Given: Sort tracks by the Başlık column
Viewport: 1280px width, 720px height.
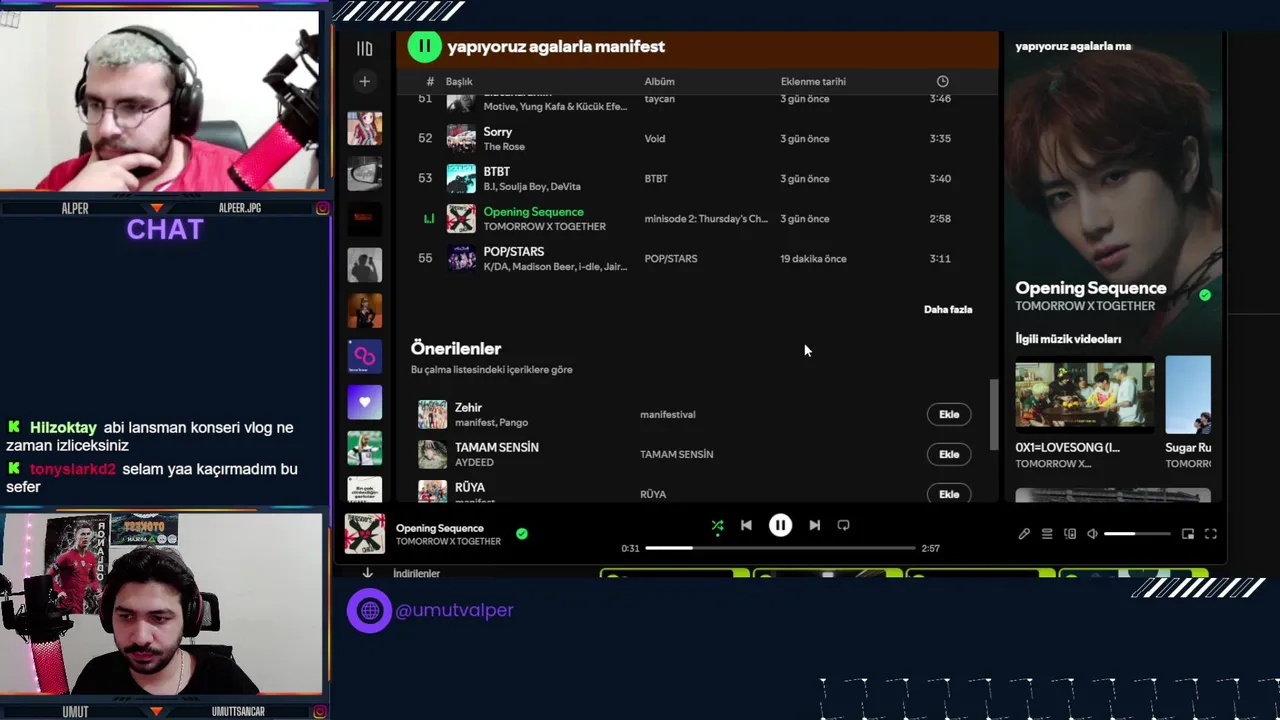Looking at the screenshot, I should click(x=459, y=81).
